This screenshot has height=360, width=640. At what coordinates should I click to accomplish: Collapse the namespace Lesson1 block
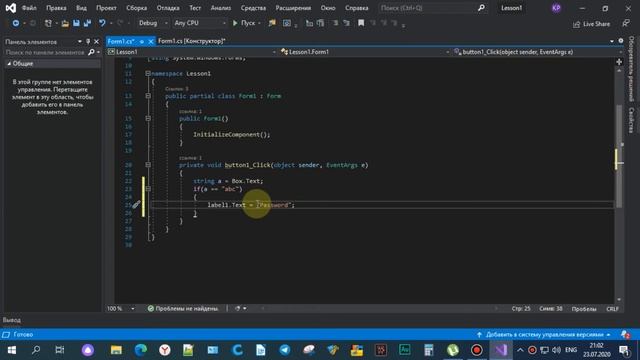click(148, 73)
